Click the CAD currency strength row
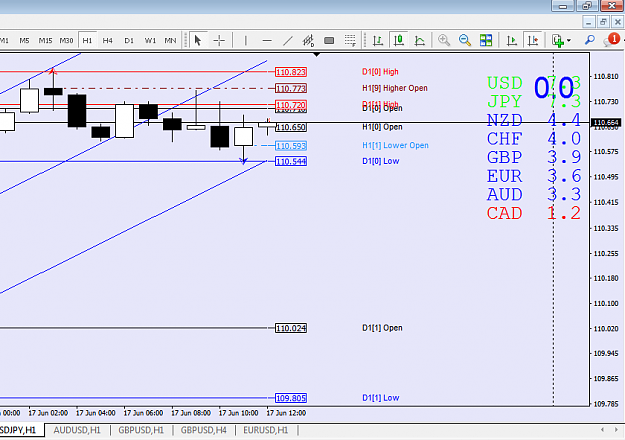This screenshot has height=440, width=625. coord(534,213)
